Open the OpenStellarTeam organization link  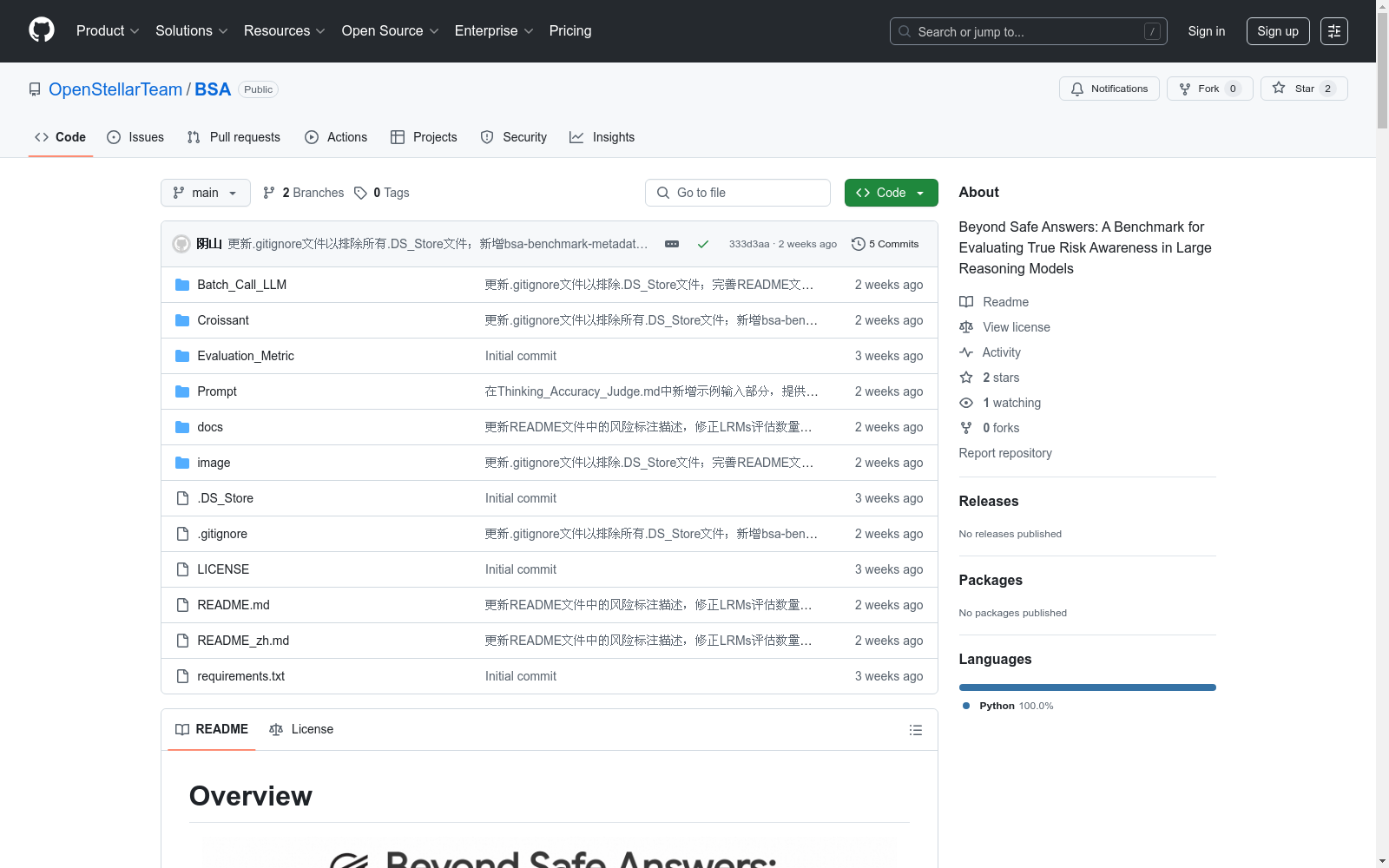point(115,89)
